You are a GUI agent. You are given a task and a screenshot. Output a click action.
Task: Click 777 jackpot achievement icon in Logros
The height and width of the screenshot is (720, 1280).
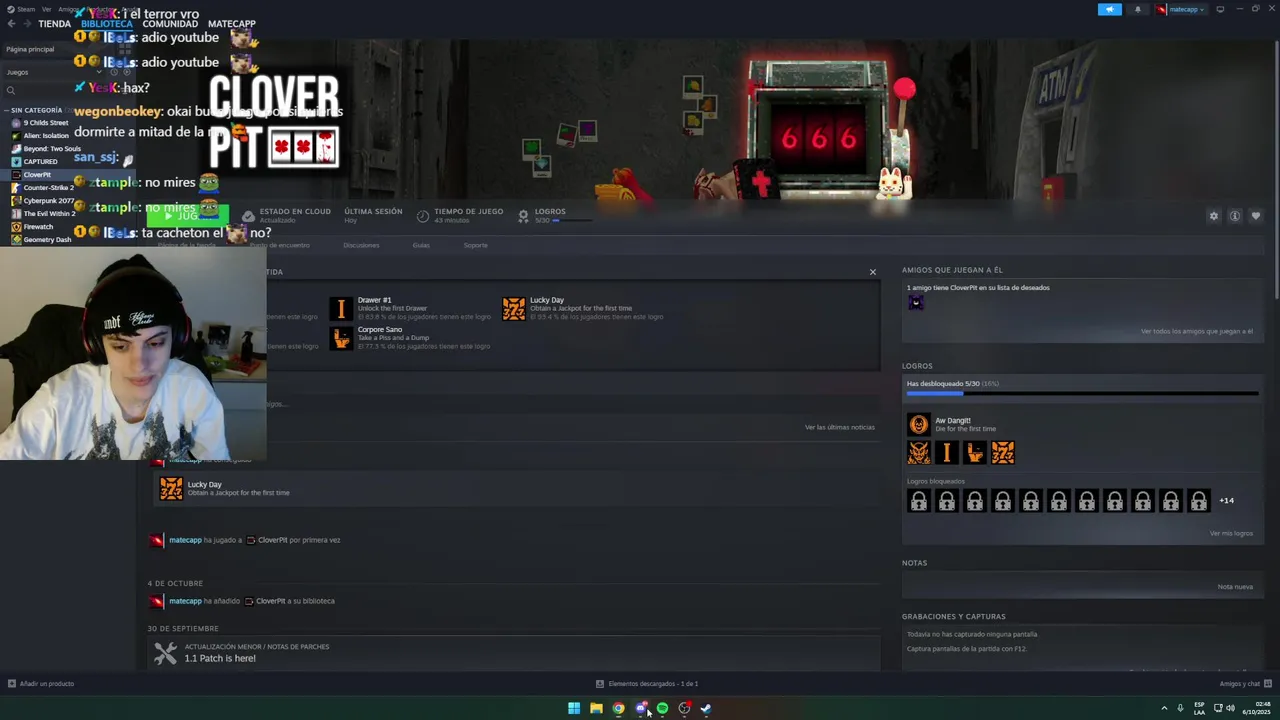(x=1003, y=453)
